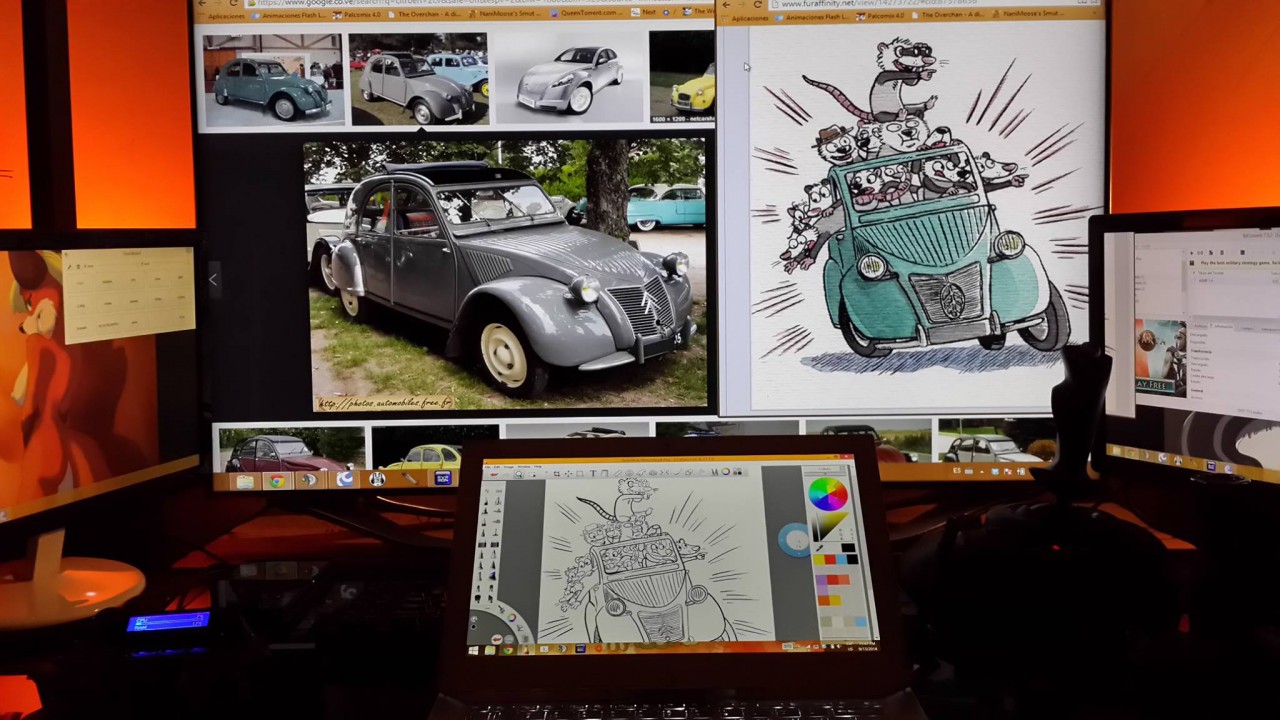Open the Image menu in the tablet drawing app
The width and height of the screenshot is (1280, 720).
click(509, 467)
